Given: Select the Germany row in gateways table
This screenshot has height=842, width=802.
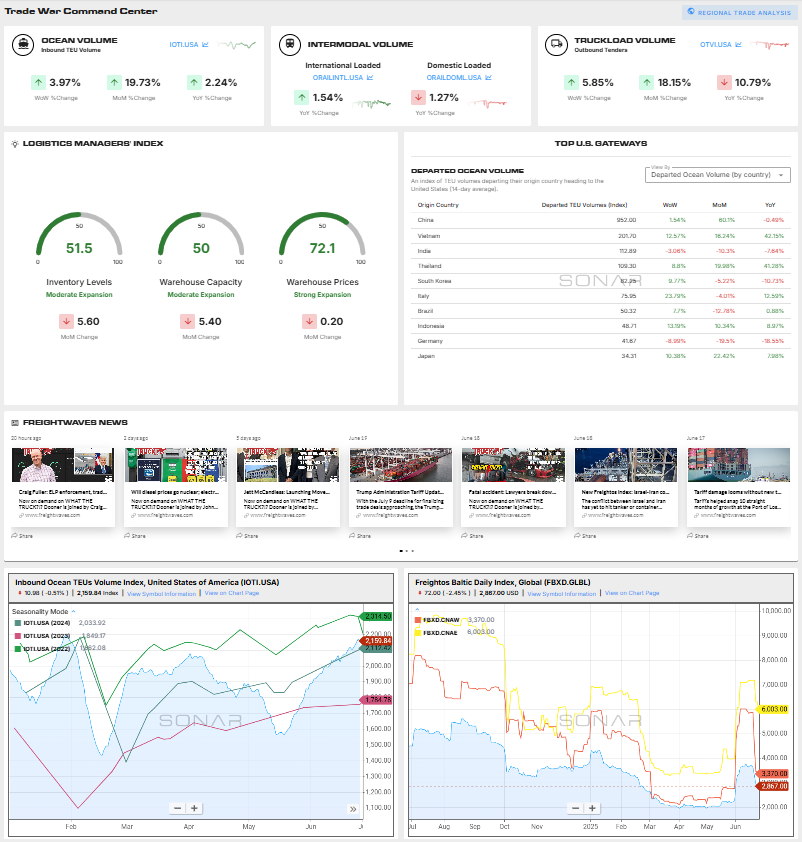Looking at the screenshot, I should (x=601, y=341).
